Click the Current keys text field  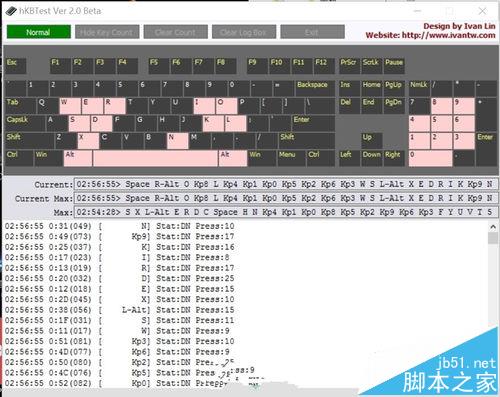click(x=286, y=184)
